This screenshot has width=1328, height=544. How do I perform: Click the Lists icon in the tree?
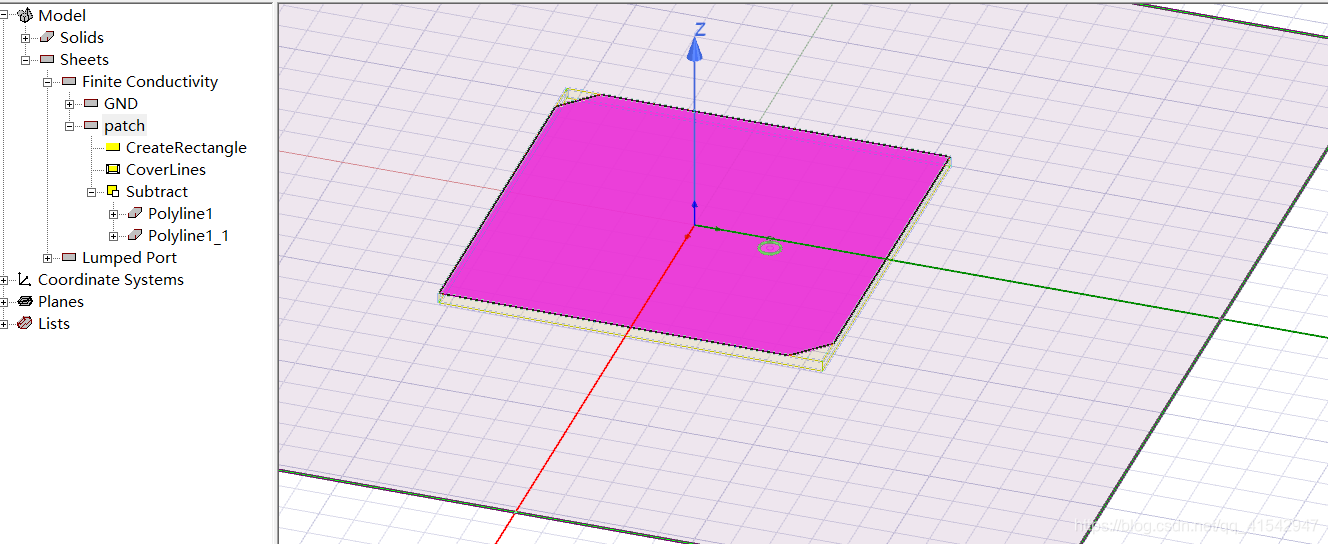coord(25,323)
